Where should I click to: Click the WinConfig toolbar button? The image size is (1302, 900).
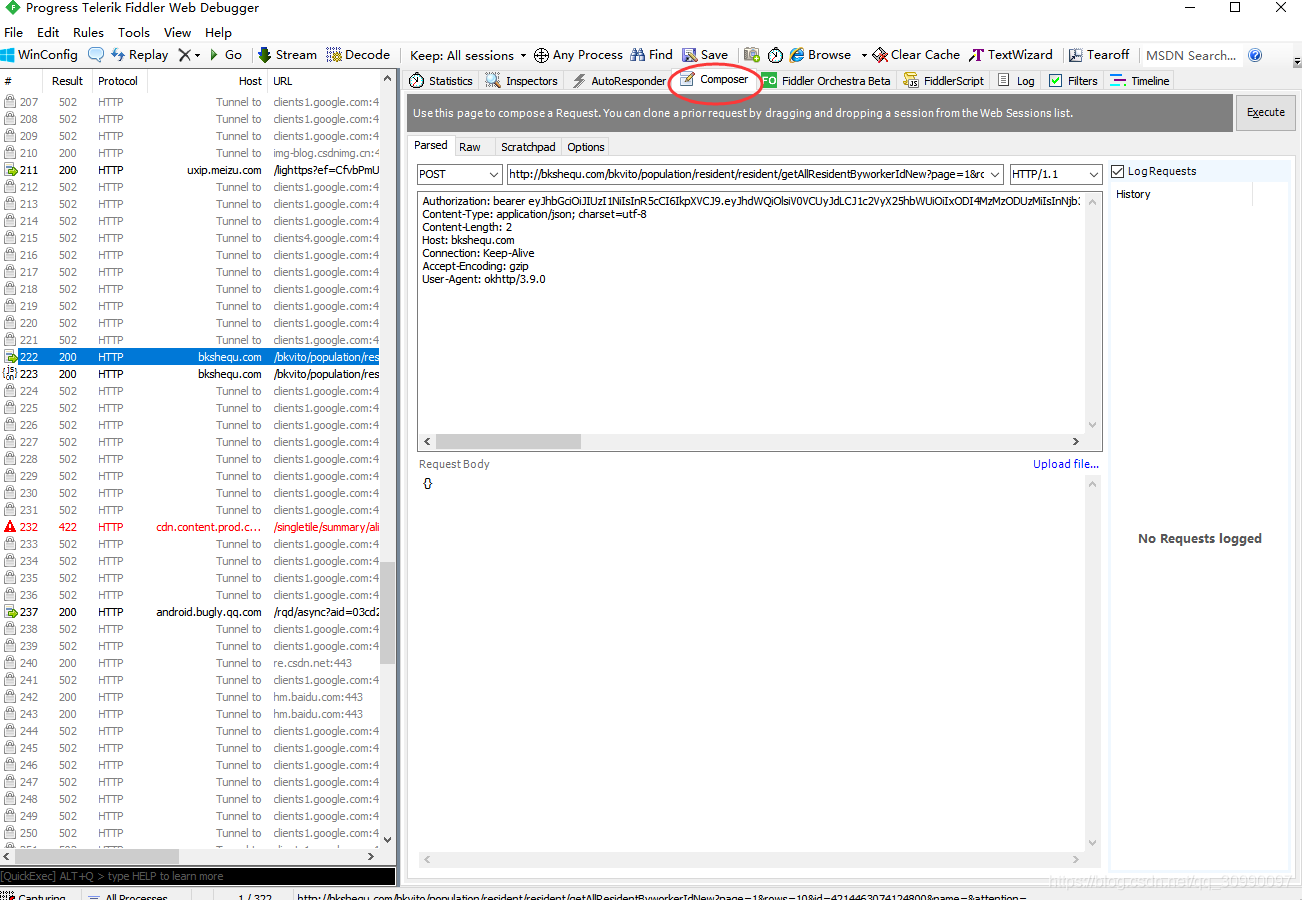pyautogui.click(x=39, y=55)
